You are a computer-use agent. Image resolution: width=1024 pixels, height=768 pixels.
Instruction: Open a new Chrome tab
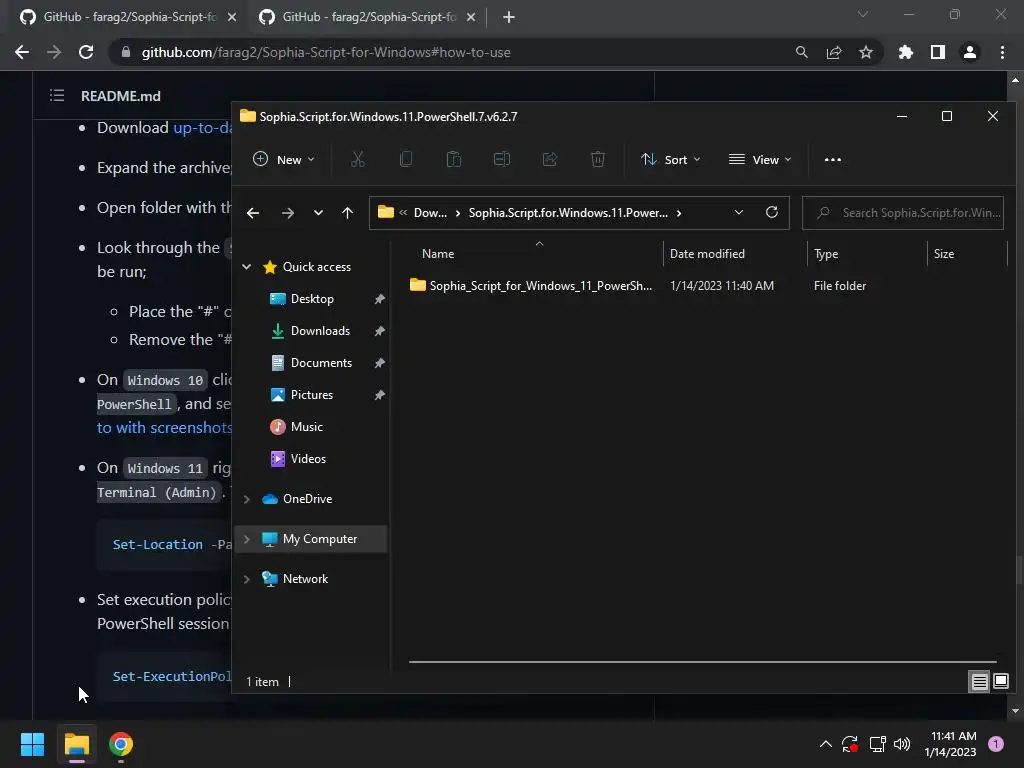tap(509, 18)
